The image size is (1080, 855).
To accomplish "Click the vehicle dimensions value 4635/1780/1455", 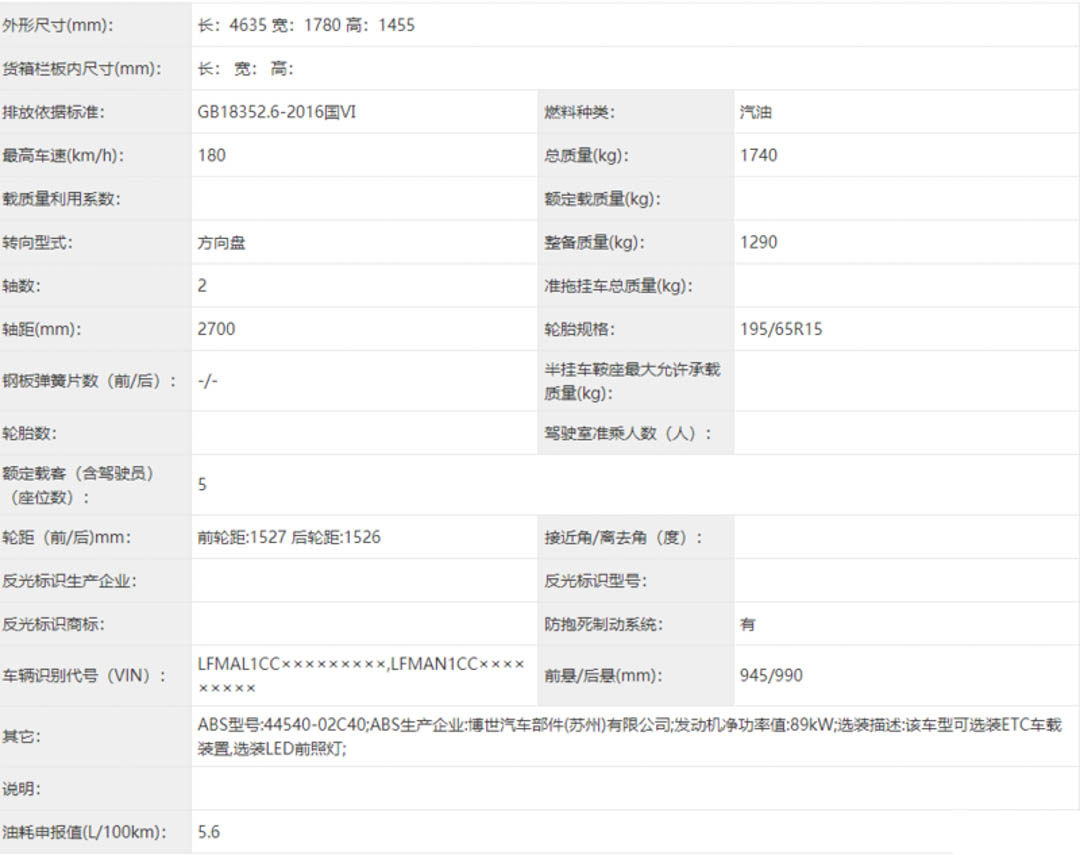I will pyautogui.click(x=306, y=25).
